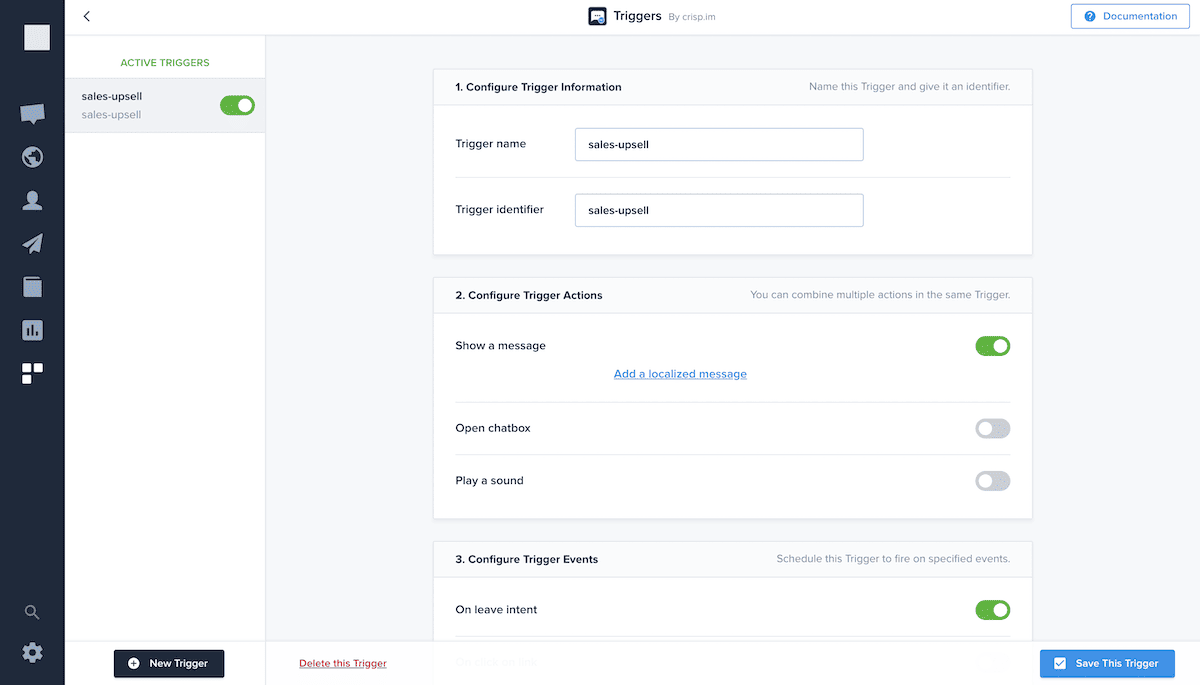Click the 'Open chatbox' label
1200x685 pixels.
point(493,428)
